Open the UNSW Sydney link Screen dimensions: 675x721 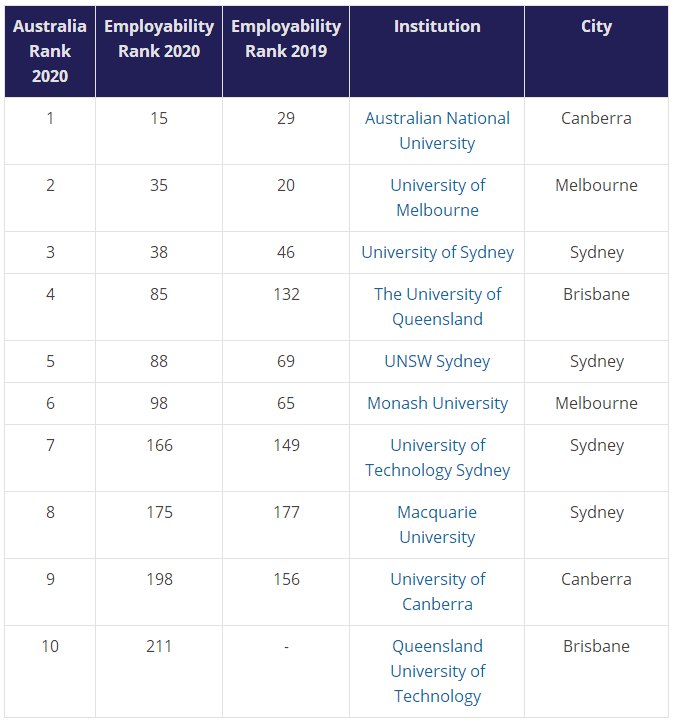pos(437,361)
